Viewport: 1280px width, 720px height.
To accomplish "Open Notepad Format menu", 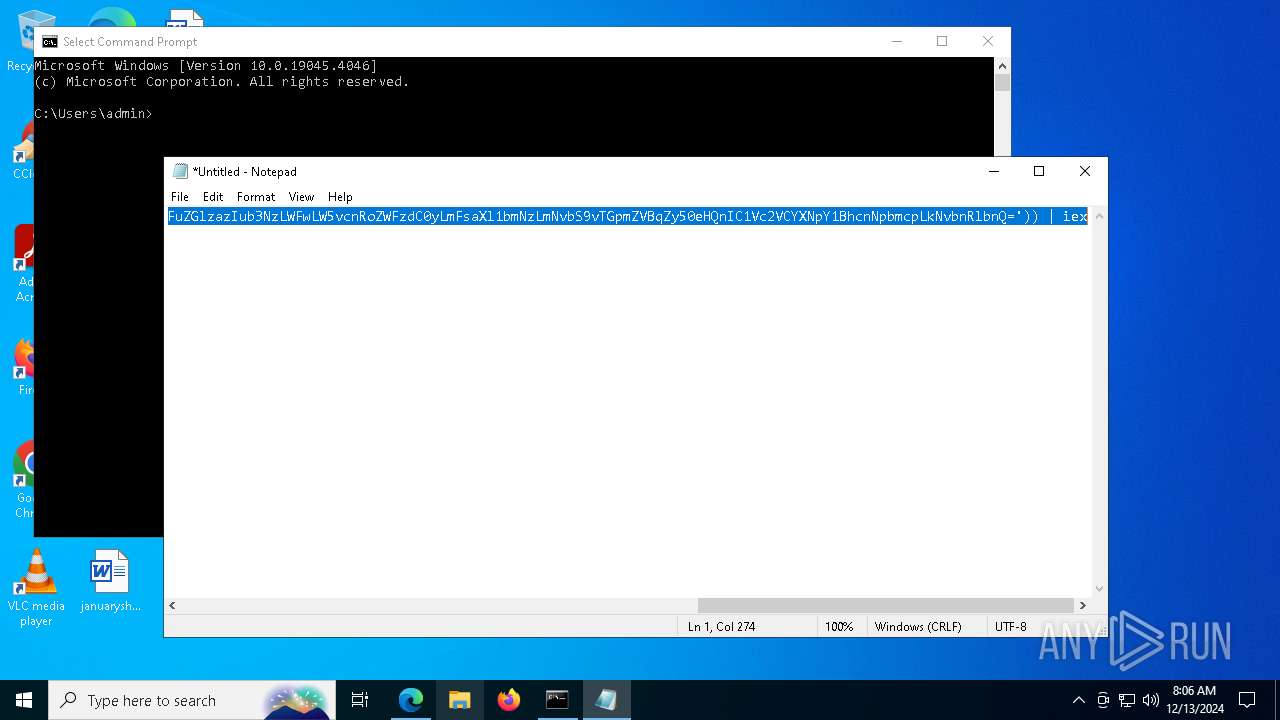I will (x=256, y=197).
